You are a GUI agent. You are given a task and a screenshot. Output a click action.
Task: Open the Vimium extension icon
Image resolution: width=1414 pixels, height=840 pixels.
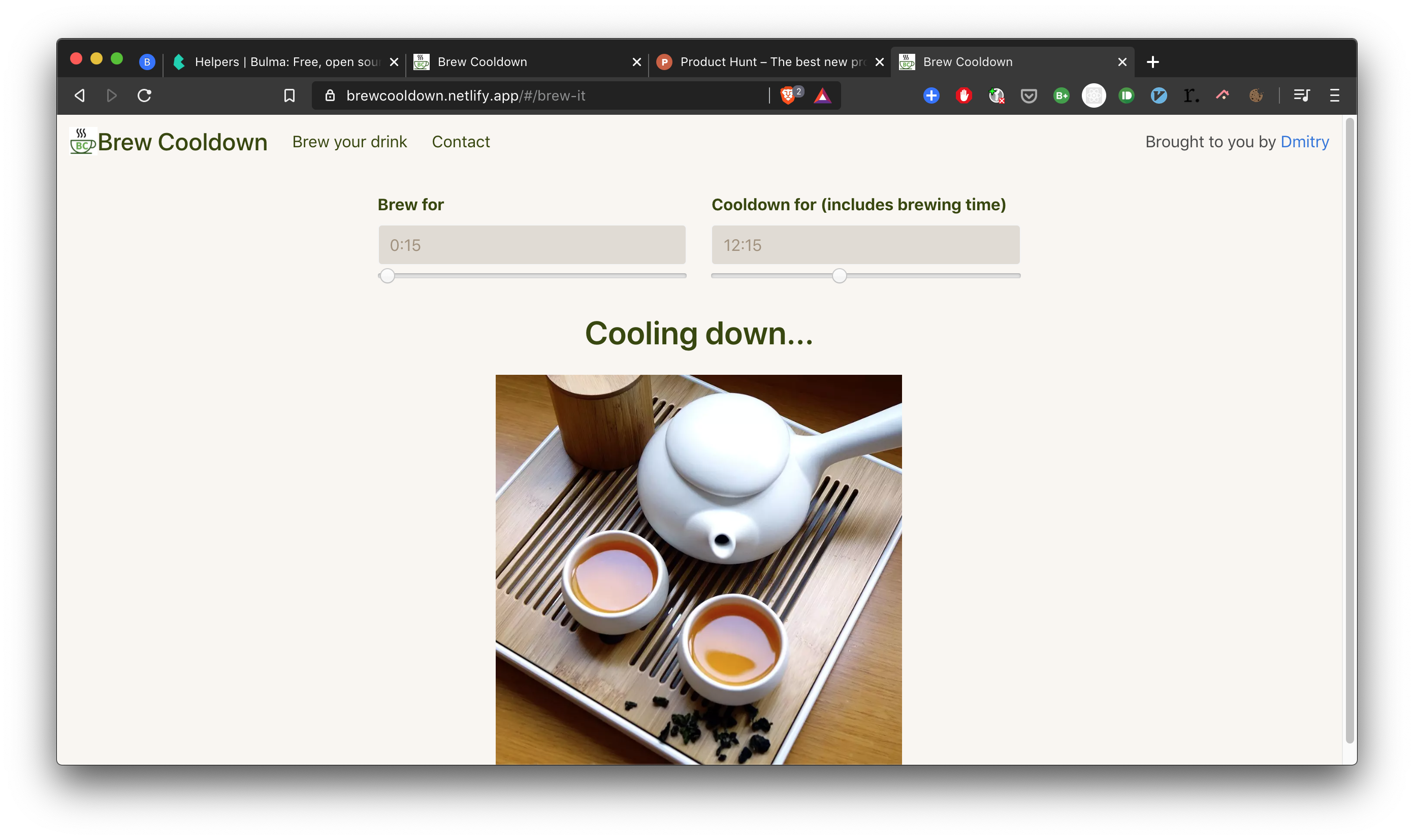pos(1158,95)
